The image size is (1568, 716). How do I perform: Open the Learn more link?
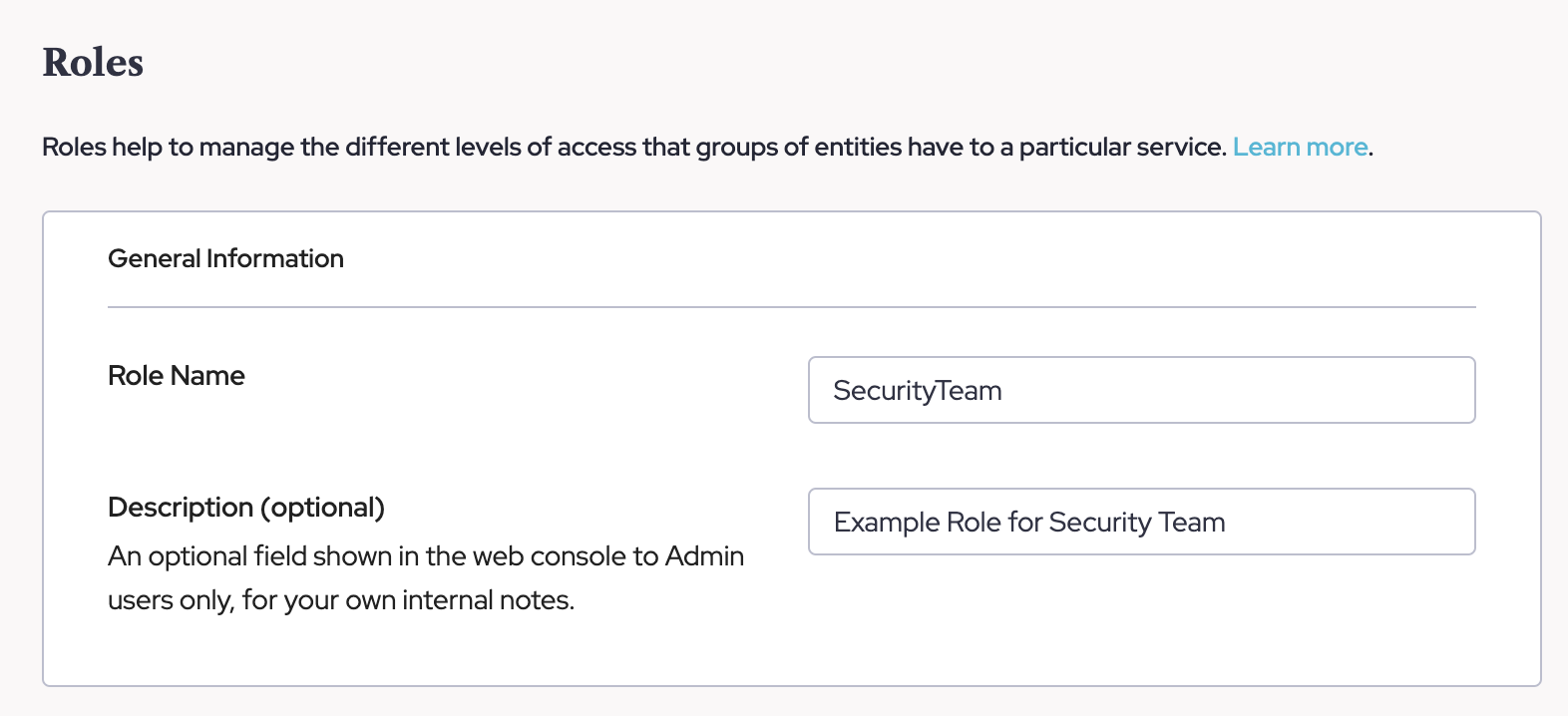1300,147
